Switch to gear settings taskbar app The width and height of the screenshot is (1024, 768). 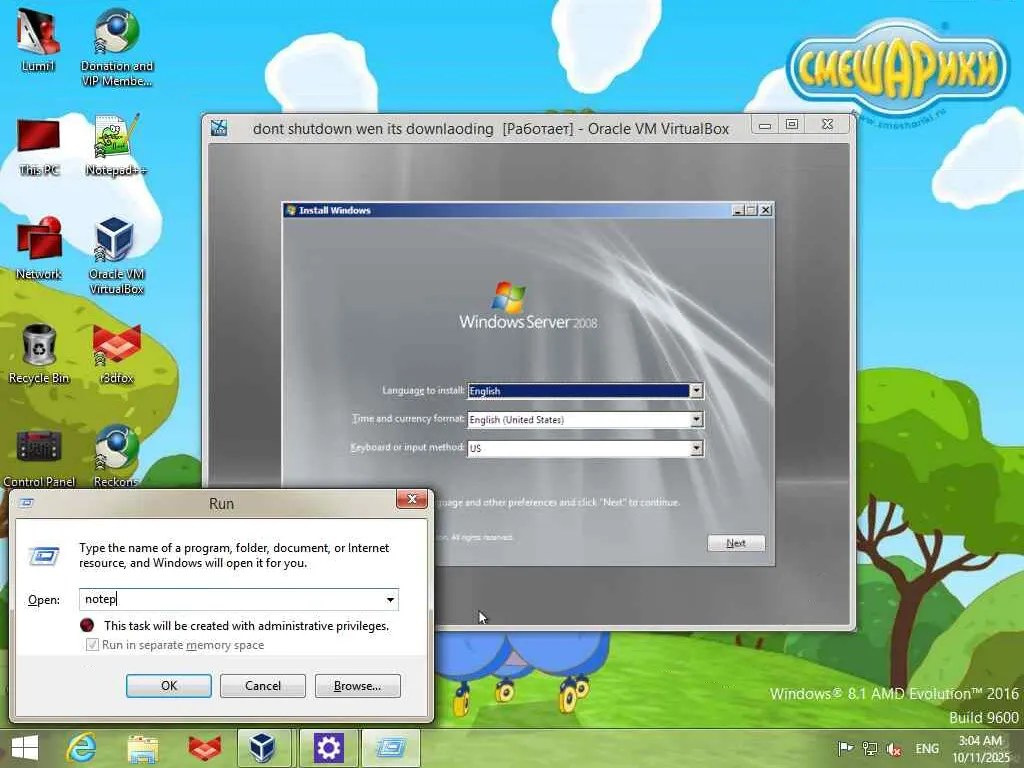[x=328, y=748]
